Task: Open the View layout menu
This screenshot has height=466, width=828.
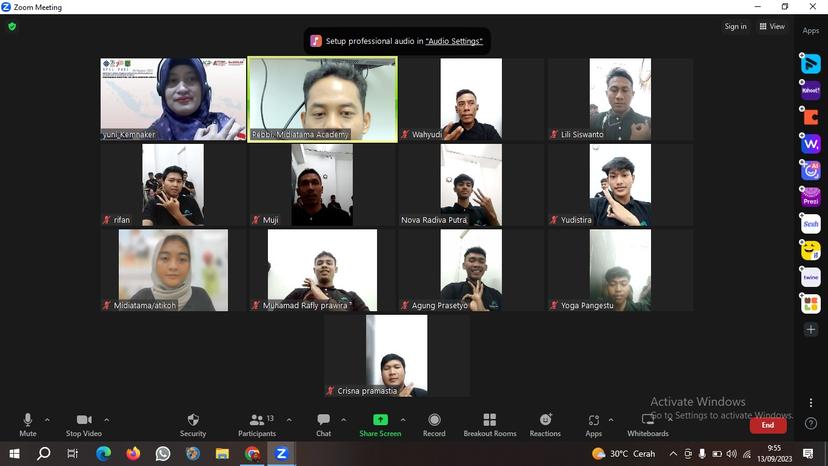Action: (772, 26)
